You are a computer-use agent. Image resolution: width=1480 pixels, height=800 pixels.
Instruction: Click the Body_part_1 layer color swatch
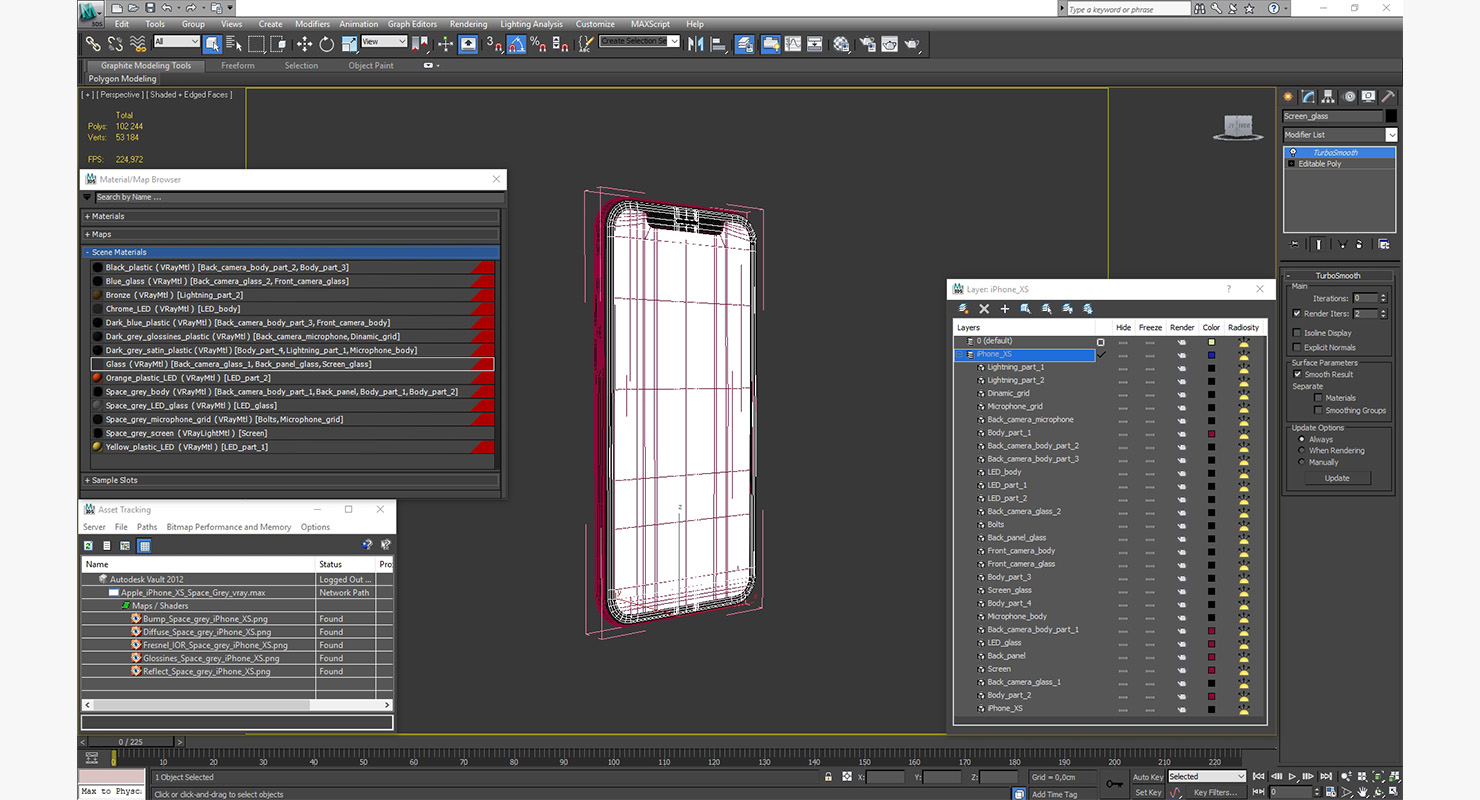[x=1211, y=433]
